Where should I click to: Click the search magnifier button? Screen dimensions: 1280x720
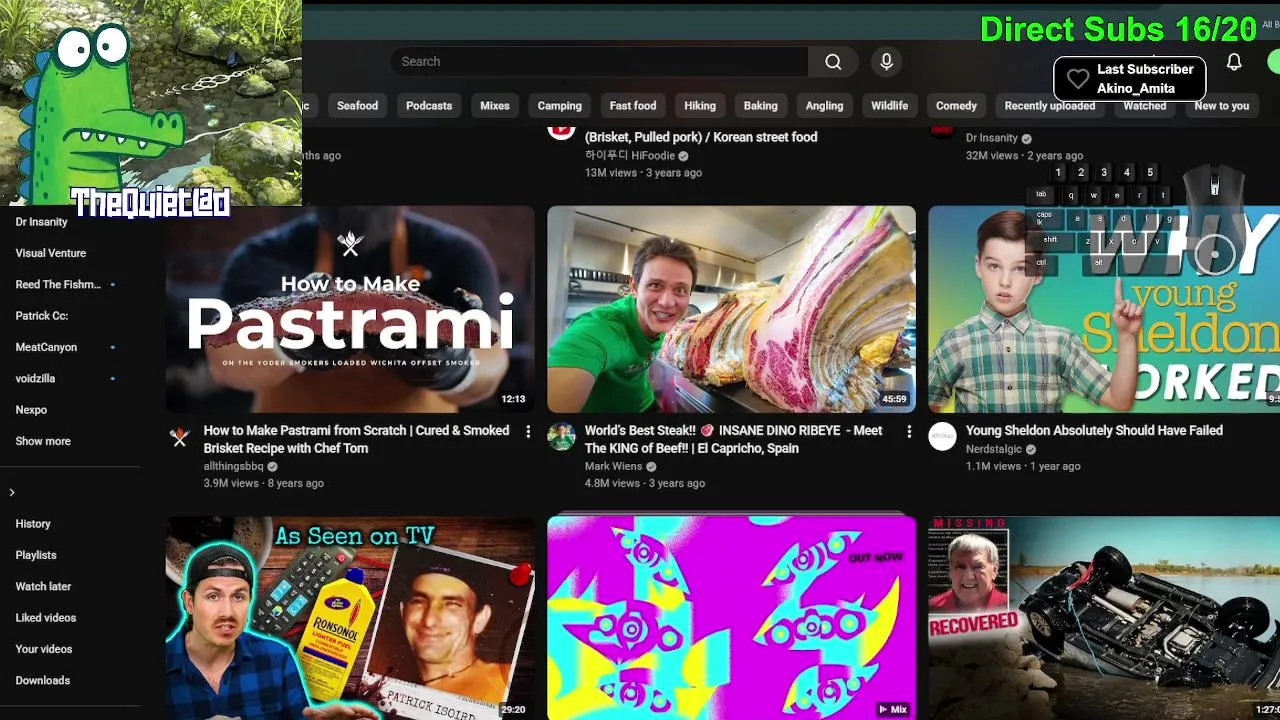tap(833, 61)
